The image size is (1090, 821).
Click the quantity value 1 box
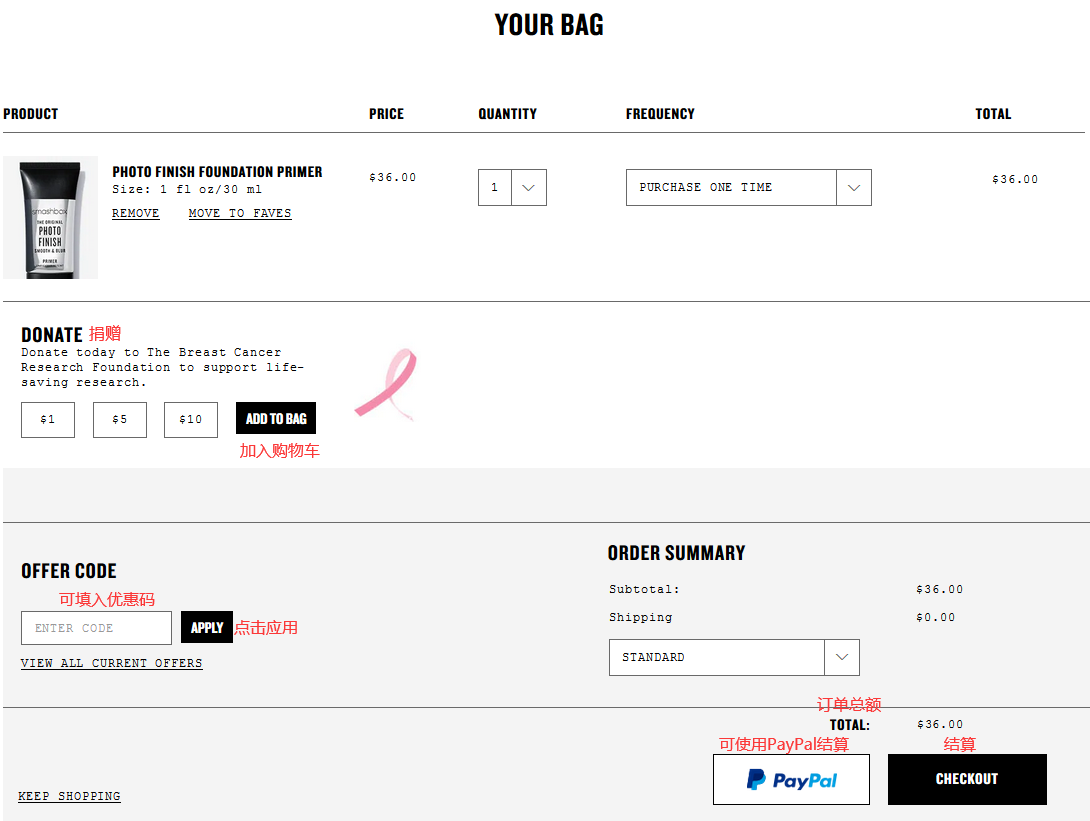[494, 188]
